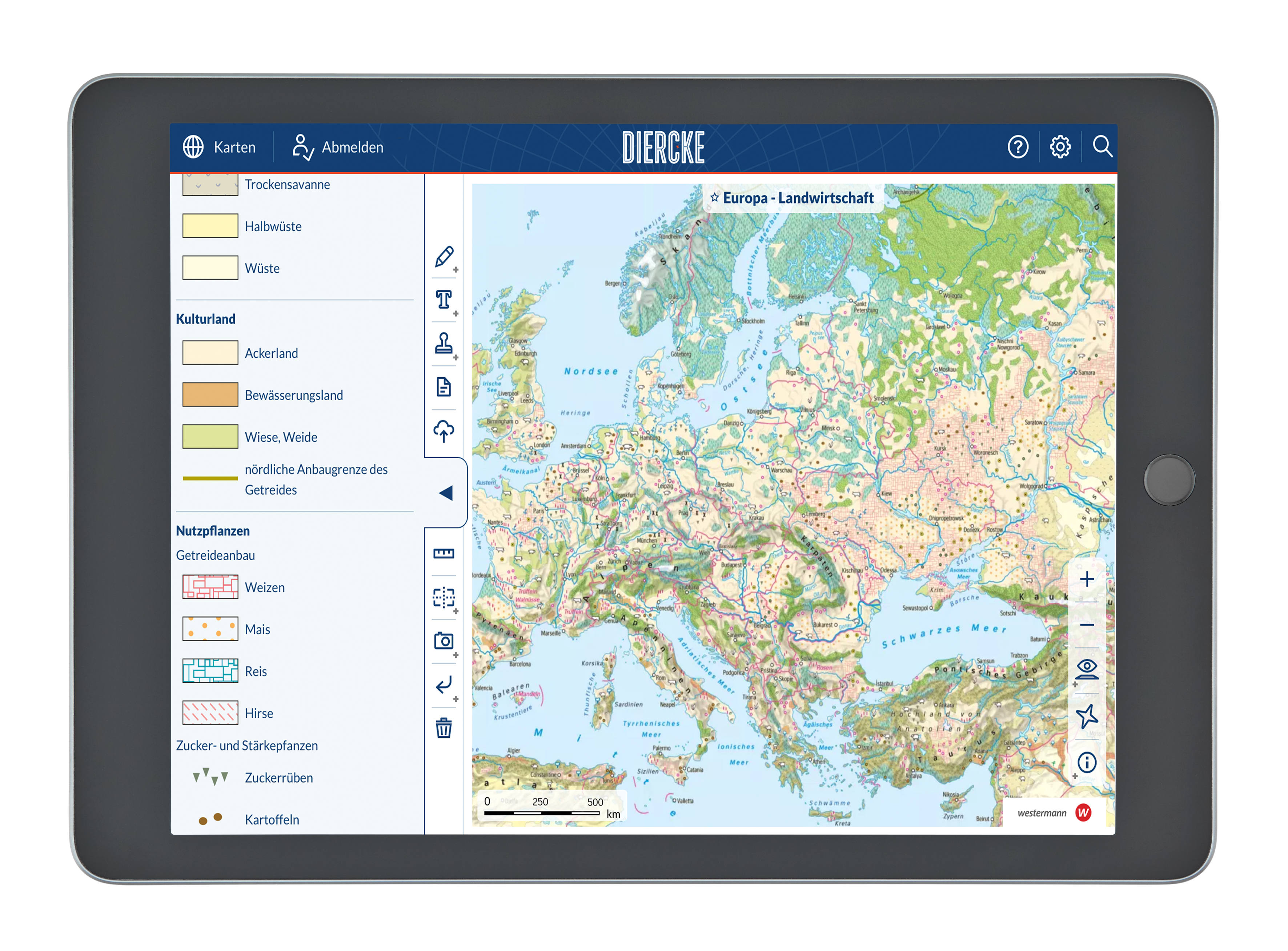Click the star favorite icon in map controls
The image size is (1288, 951).
point(1087,717)
